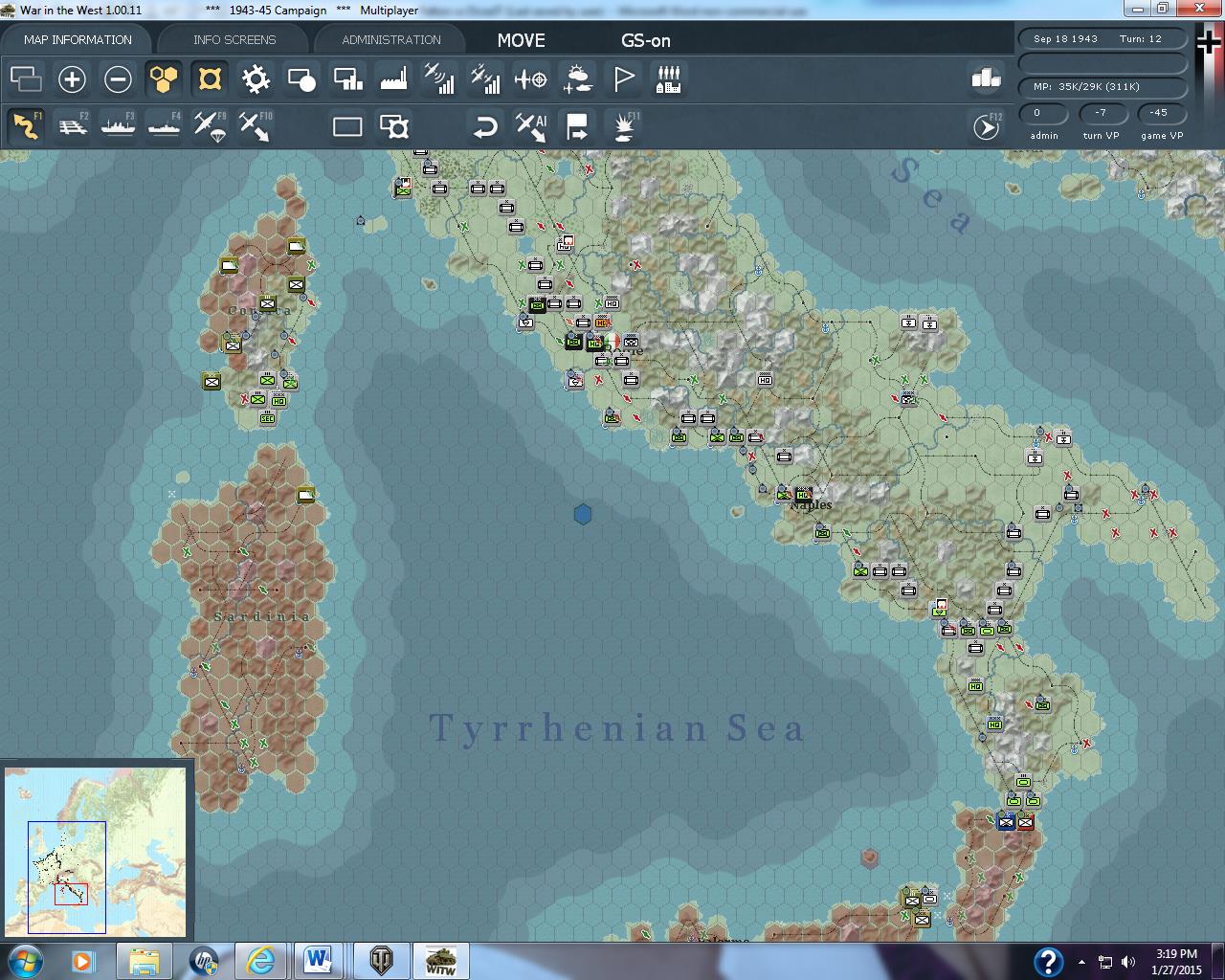Image resolution: width=1225 pixels, height=980 pixels.
Task: Click the Naples city label on map
Action: [812, 505]
